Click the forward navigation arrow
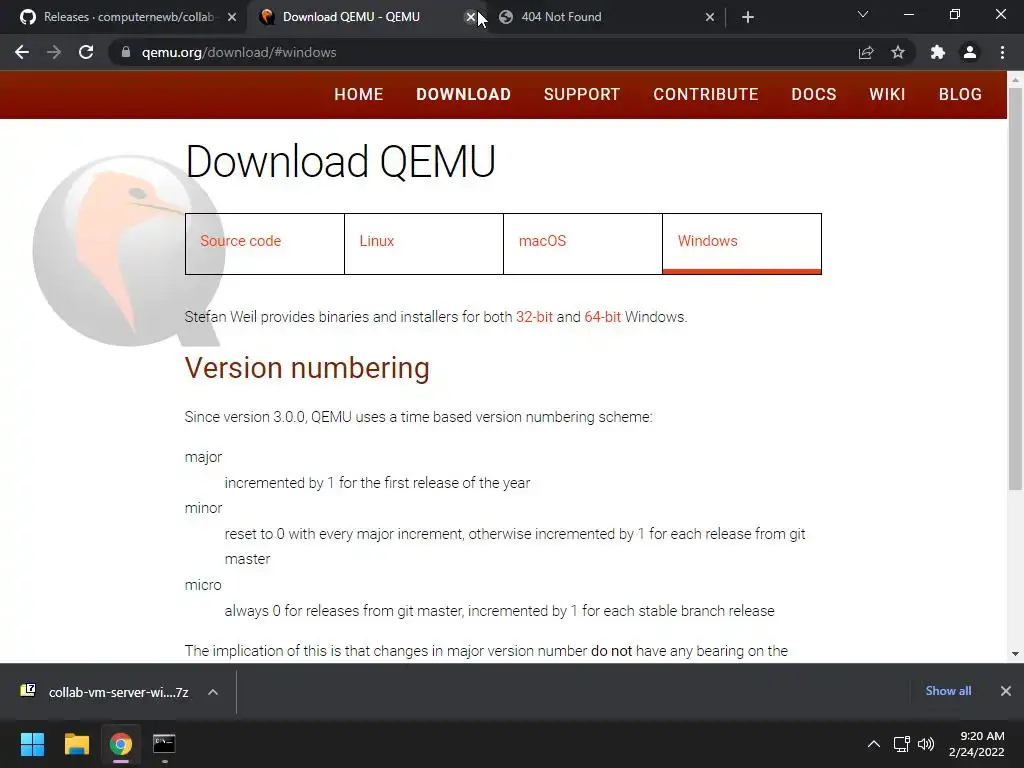 coord(54,52)
